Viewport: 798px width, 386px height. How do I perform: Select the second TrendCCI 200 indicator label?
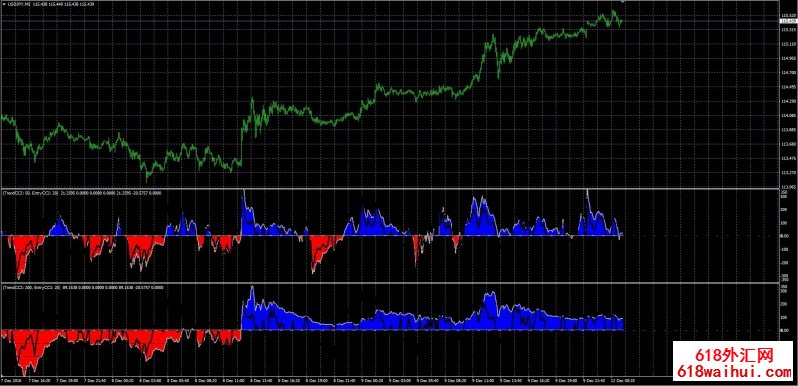tap(32, 287)
